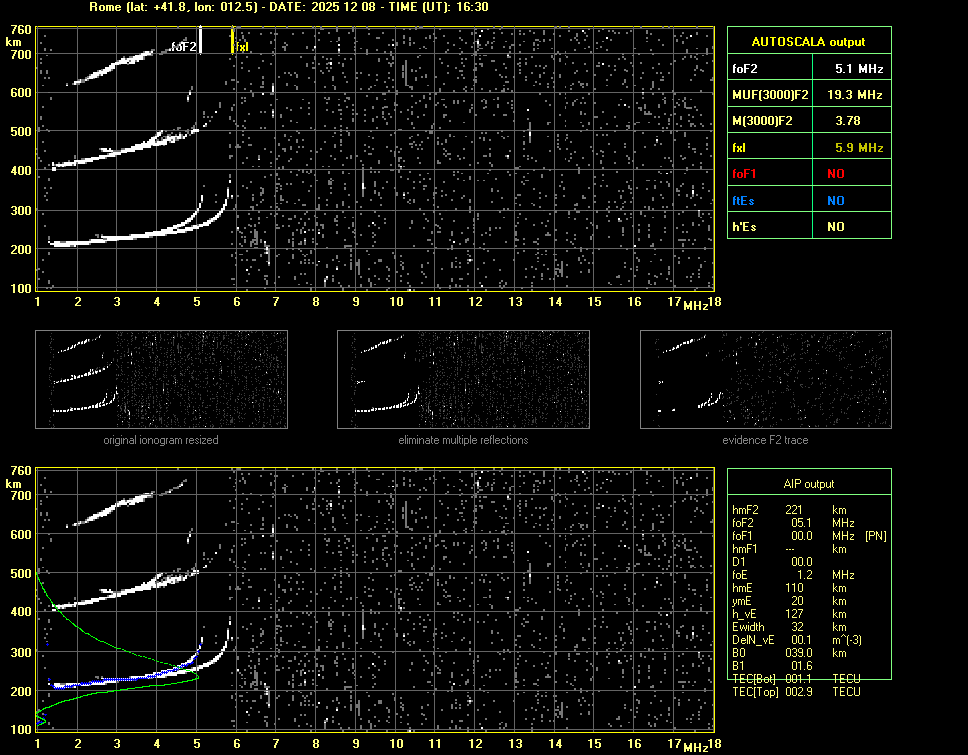Select the yellow fxI 5.9 MHz value

859,148
